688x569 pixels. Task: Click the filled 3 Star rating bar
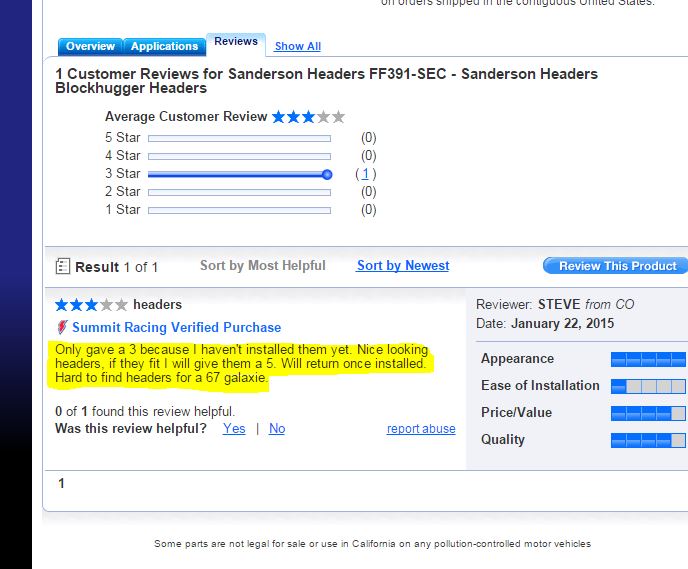(x=240, y=175)
